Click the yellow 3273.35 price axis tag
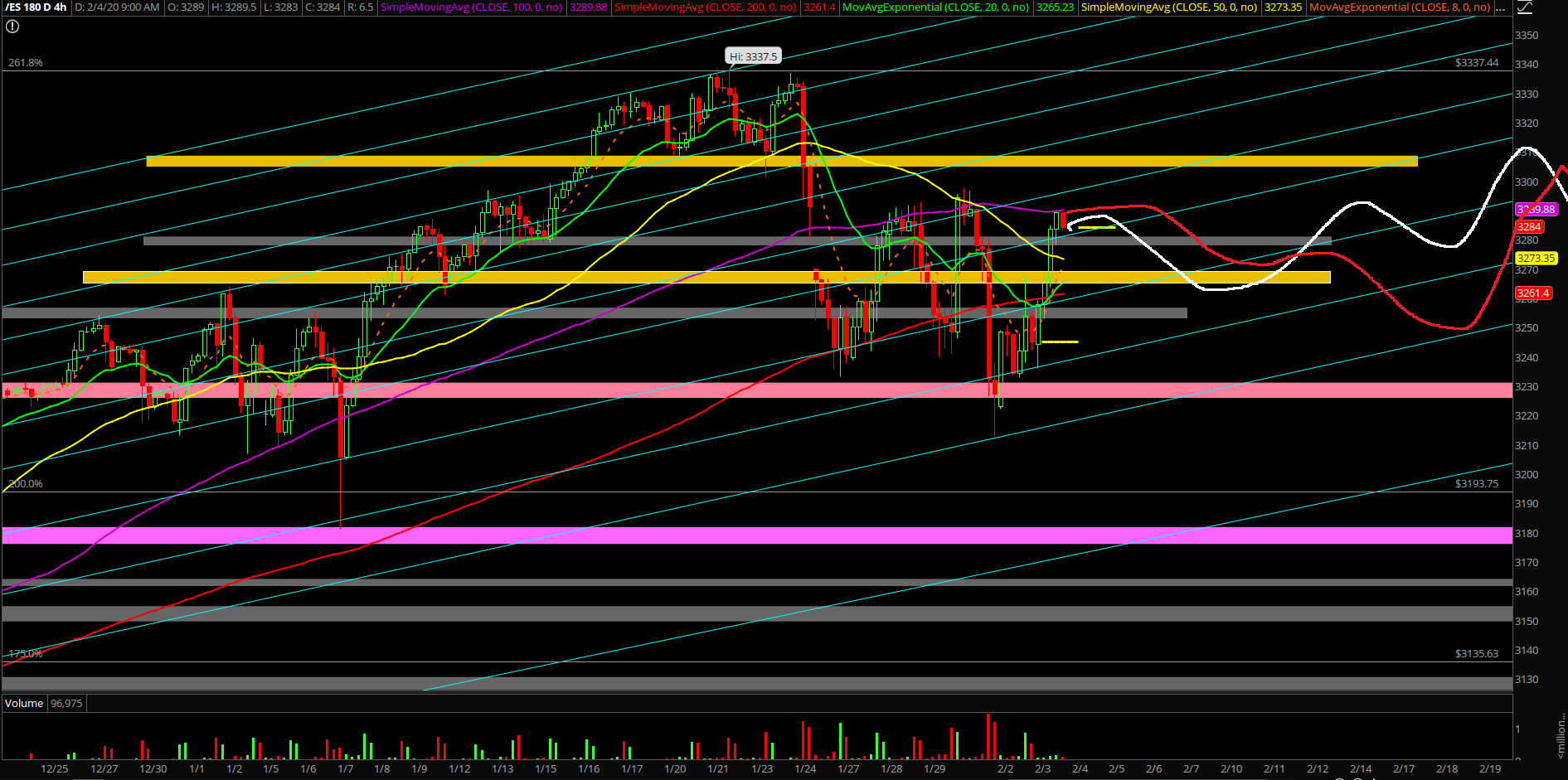Screen dimensions: 1568x780 [1536, 259]
